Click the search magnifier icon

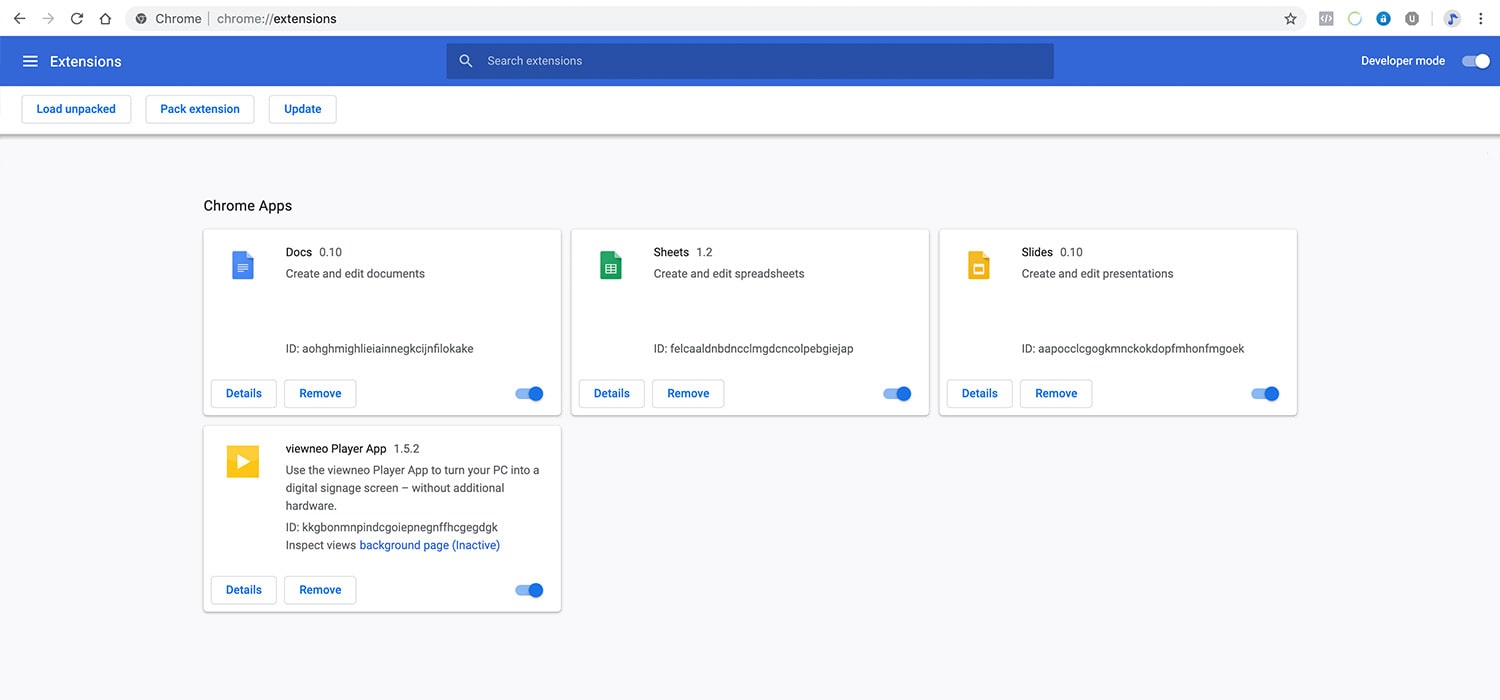(466, 61)
